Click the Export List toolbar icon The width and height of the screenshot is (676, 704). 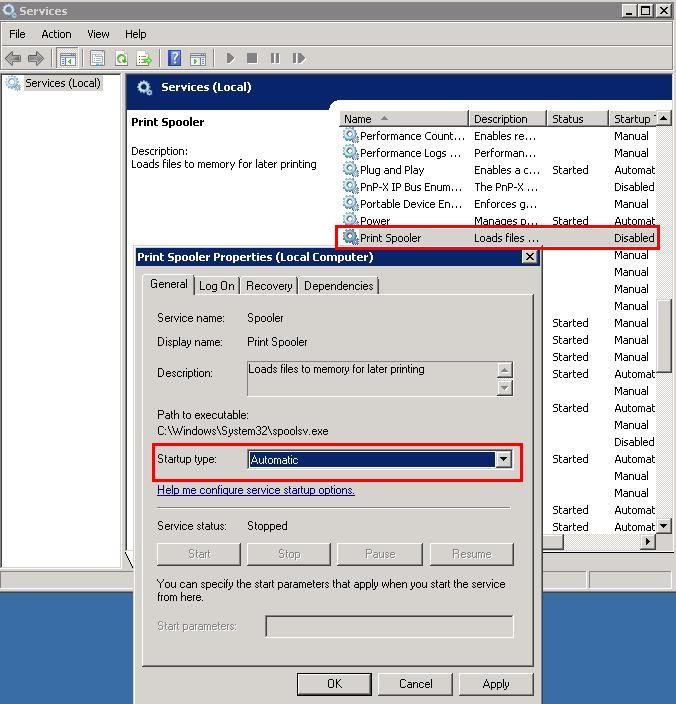[x=144, y=59]
